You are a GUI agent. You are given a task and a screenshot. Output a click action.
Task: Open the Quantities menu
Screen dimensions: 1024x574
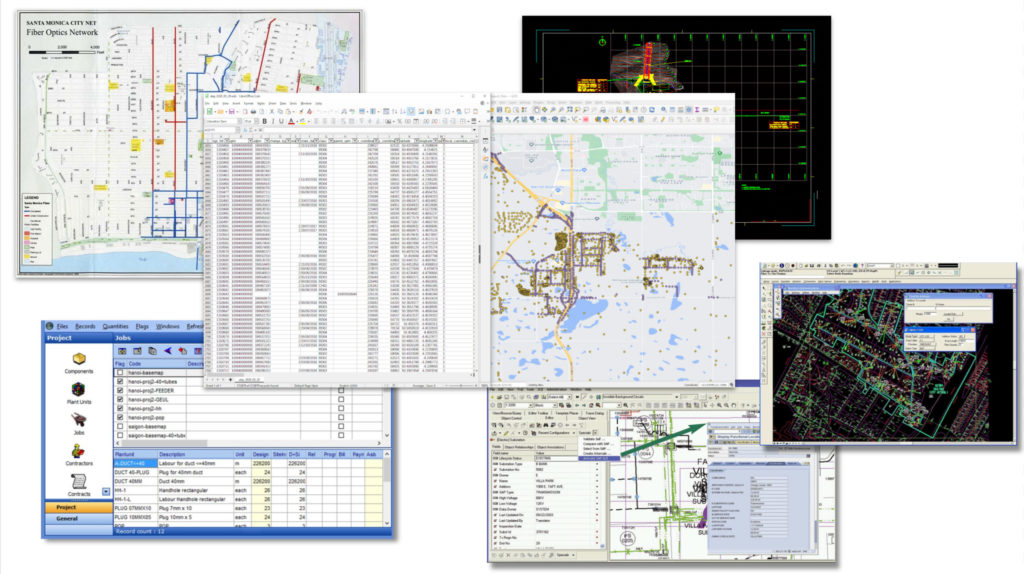116,326
